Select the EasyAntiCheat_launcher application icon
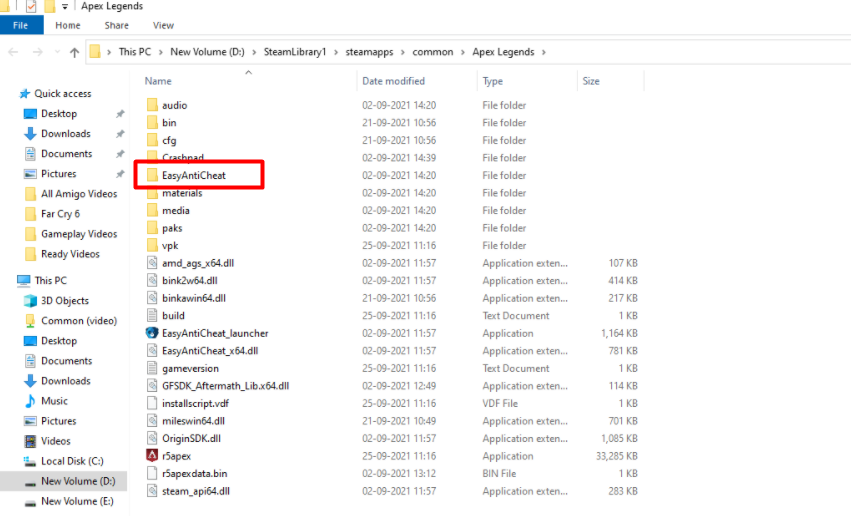Screen dimensions: 851x516 coord(153,333)
